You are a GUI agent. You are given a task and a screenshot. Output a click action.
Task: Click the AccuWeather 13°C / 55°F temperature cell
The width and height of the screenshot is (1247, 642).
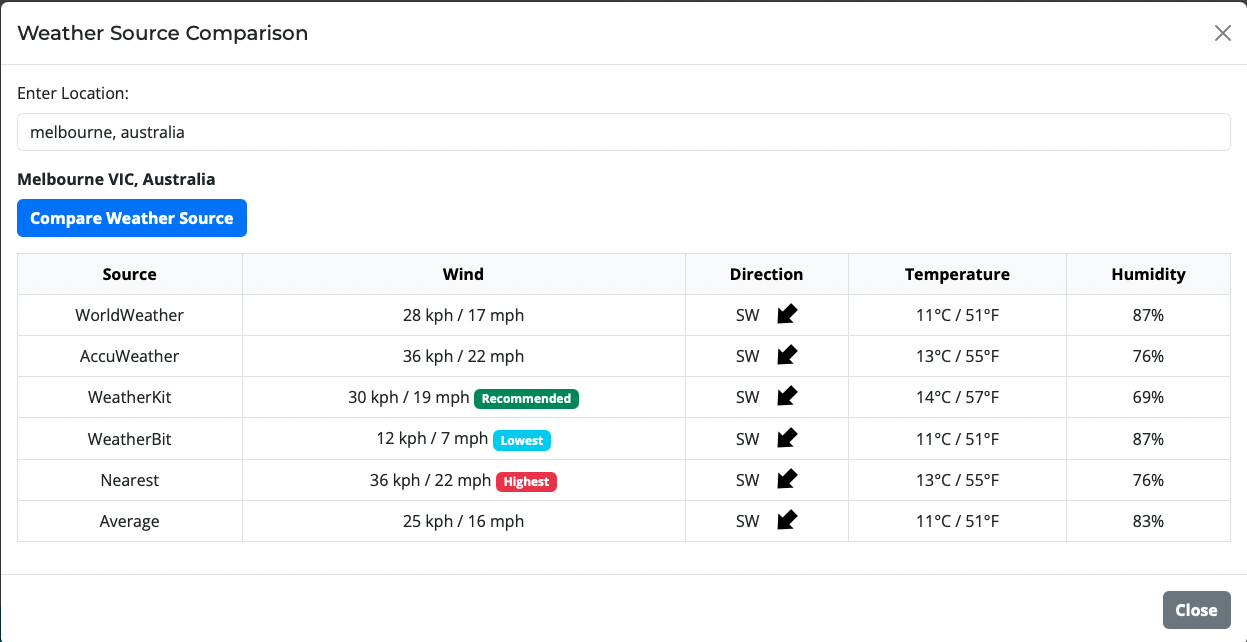tap(957, 356)
